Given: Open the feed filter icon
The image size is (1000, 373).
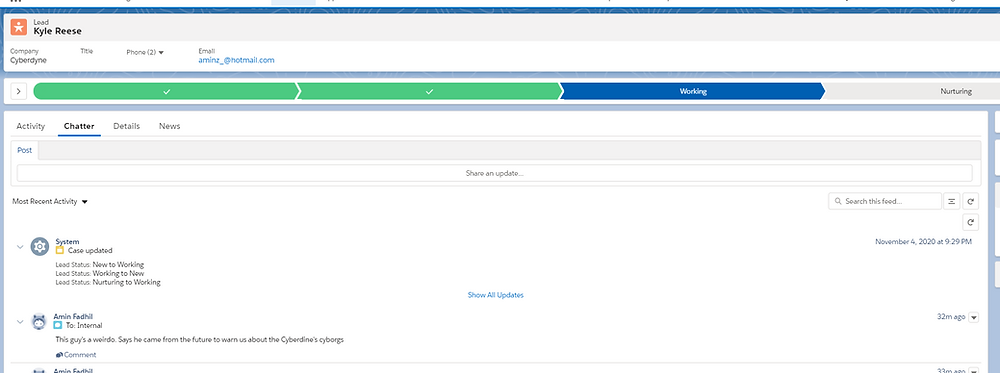Looking at the screenshot, I should [x=951, y=201].
